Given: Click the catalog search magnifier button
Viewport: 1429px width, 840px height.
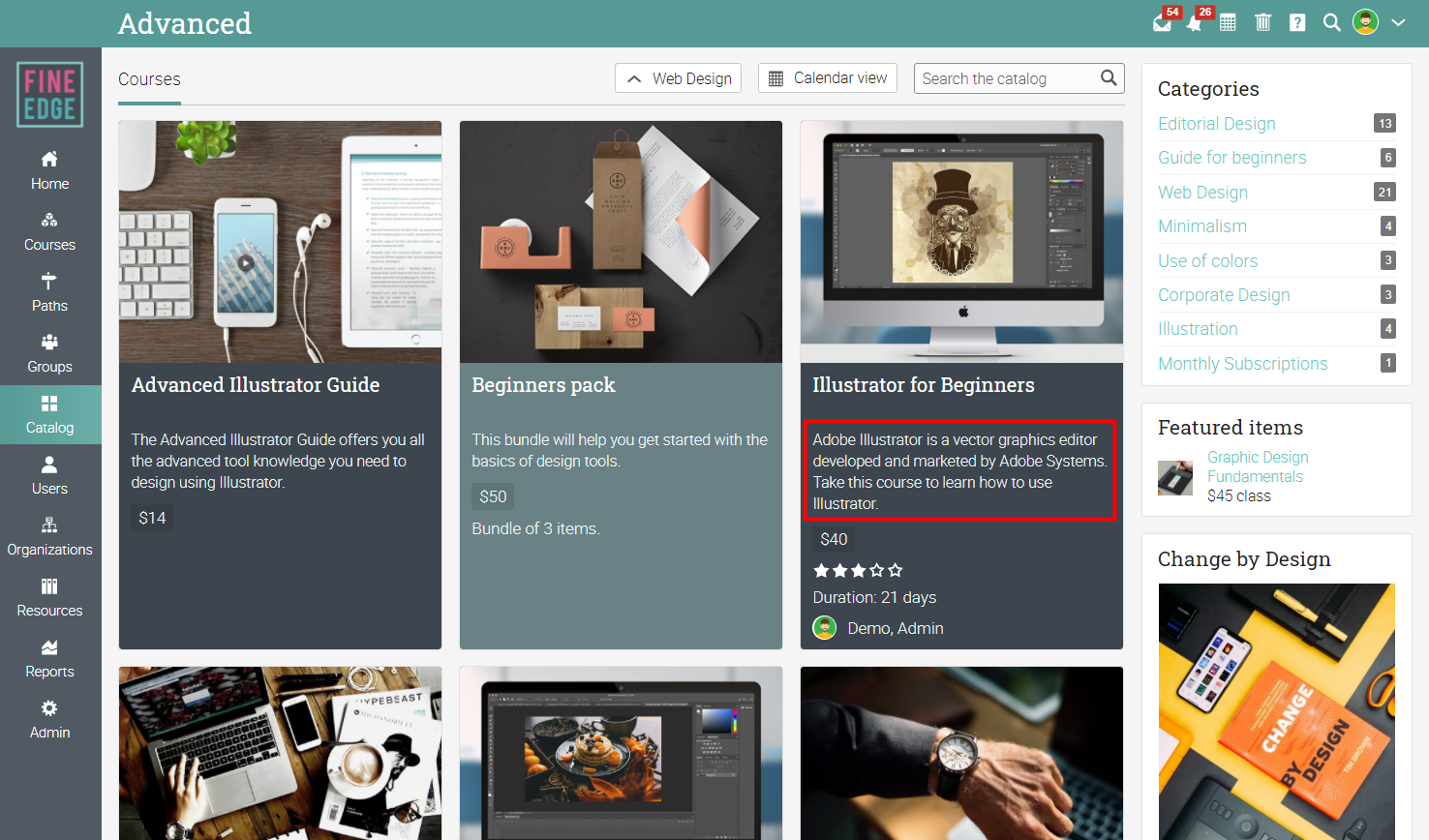Looking at the screenshot, I should tap(1110, 77).
